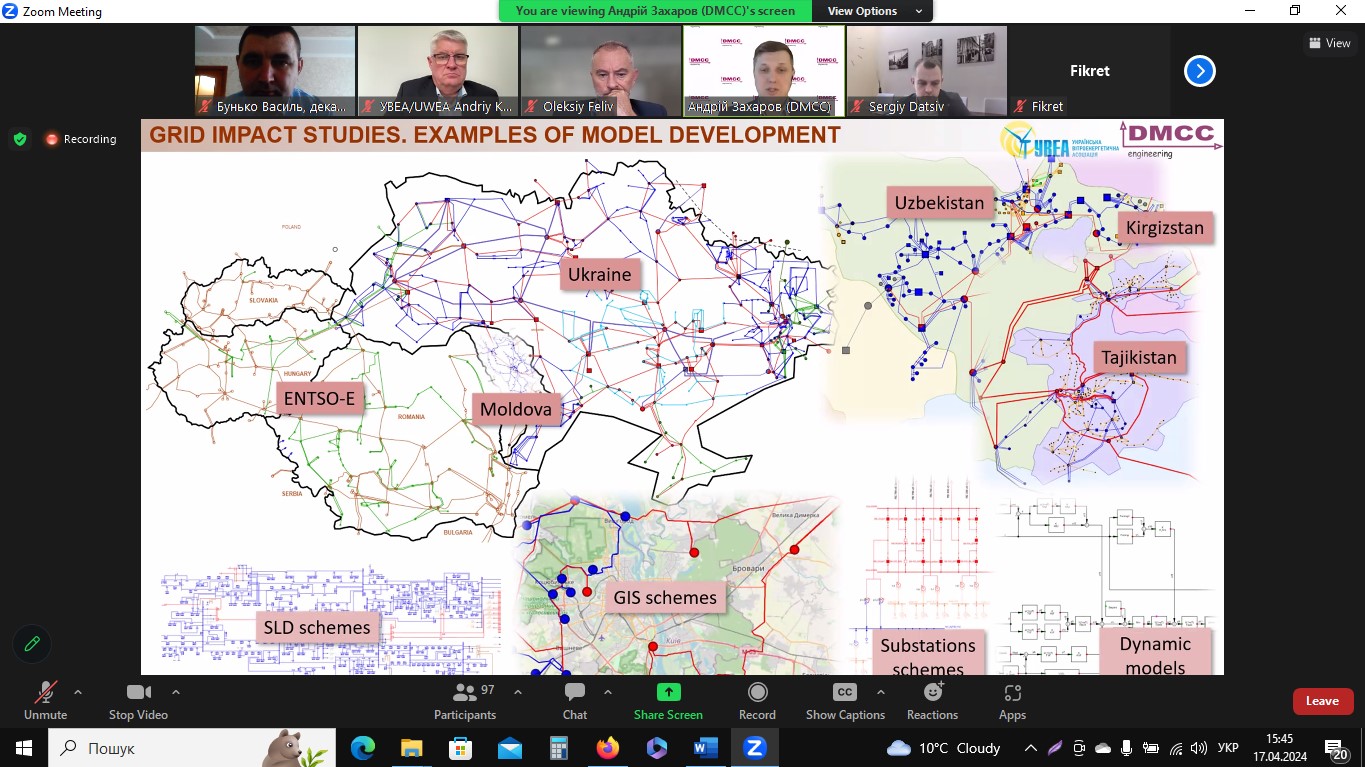Open Copilot app from taskbar
This screenshot has width=1365, height=767.
click(656, 747)
